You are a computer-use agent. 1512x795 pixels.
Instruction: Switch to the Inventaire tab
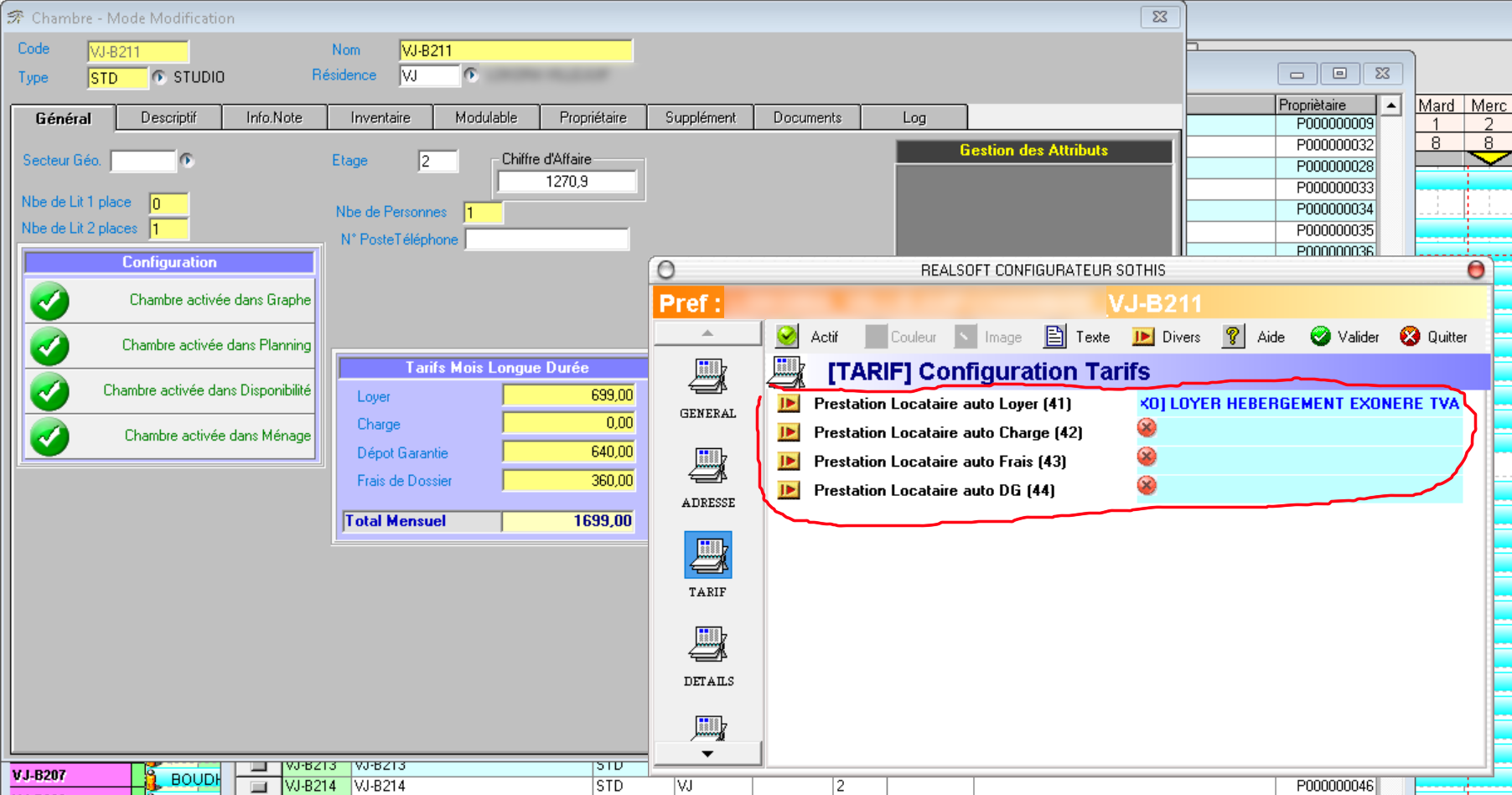coord(381,118)
